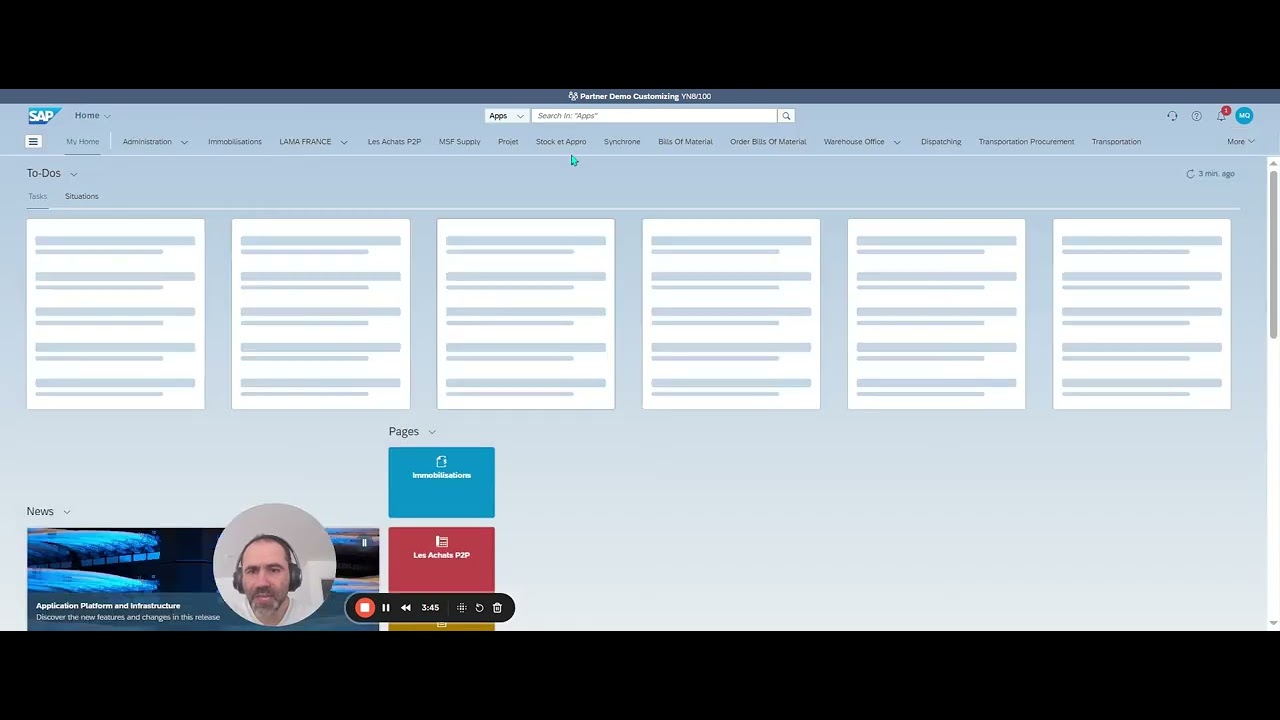
Task: Restart the recording
Action: click(x=479, y=608)
